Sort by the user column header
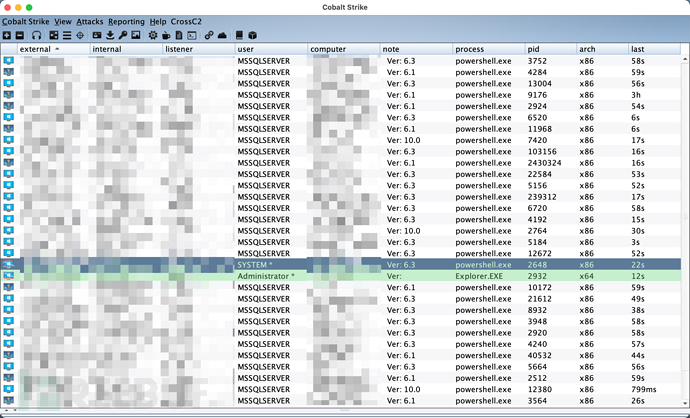The width and height of the screenshot is (690, 418). 271,49
